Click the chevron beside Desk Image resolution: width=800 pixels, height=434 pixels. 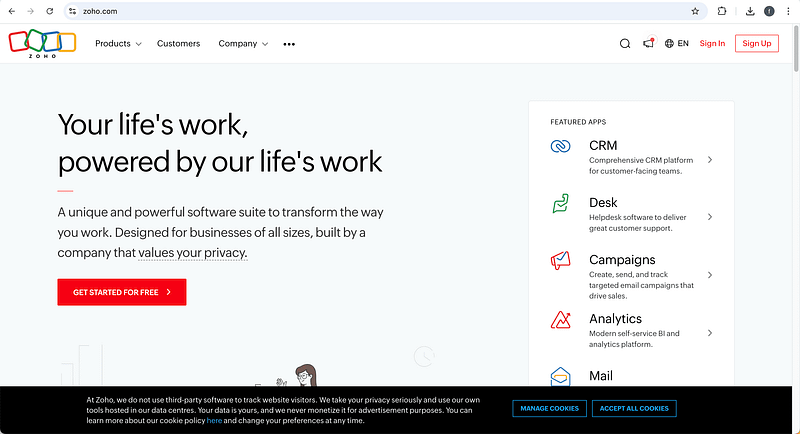[x=710, y=217]
